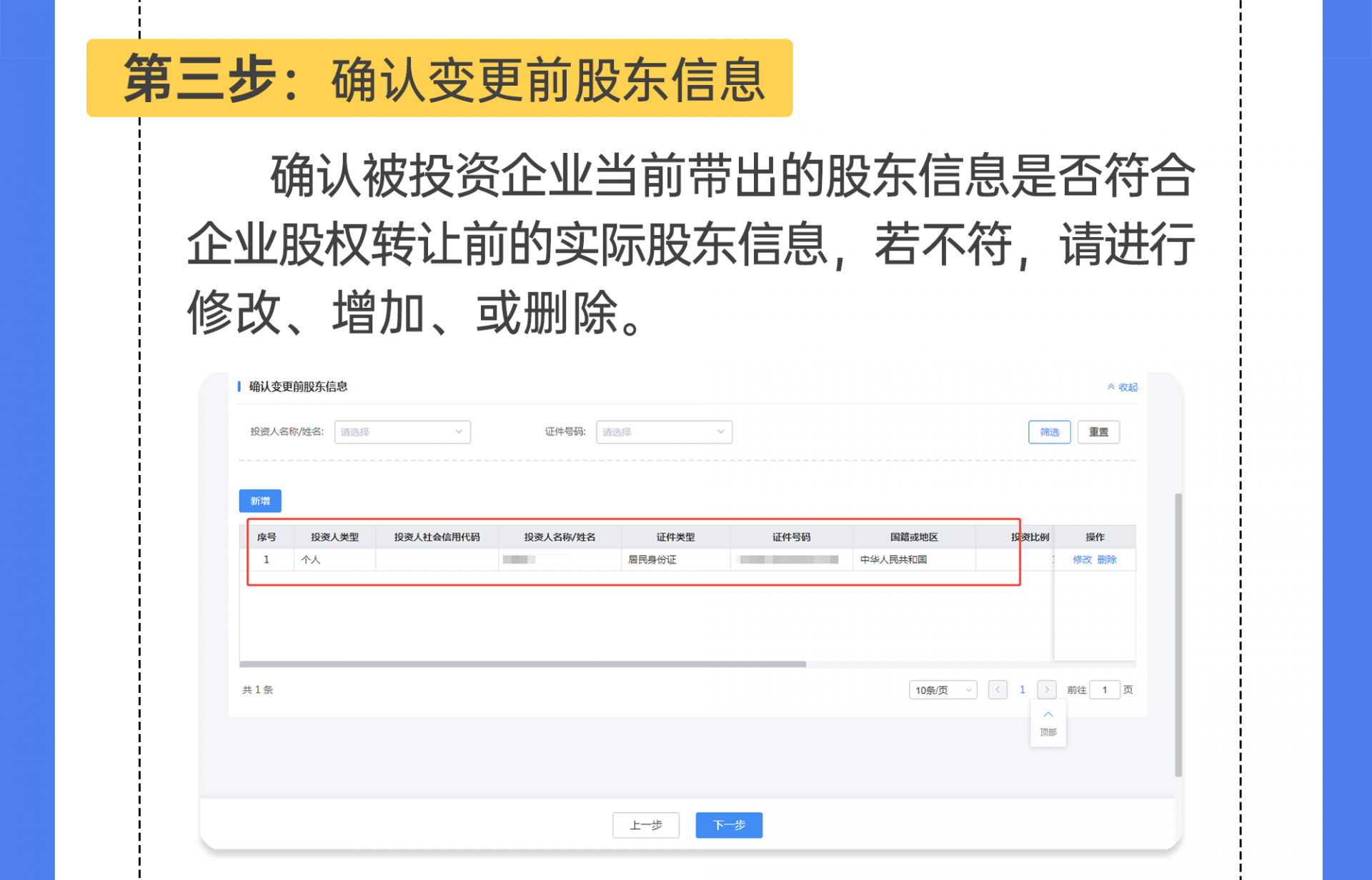This screenshot has height=880, width=1372.
Task: Click the 操作 column header
Action: click(x=1095, y=537)
